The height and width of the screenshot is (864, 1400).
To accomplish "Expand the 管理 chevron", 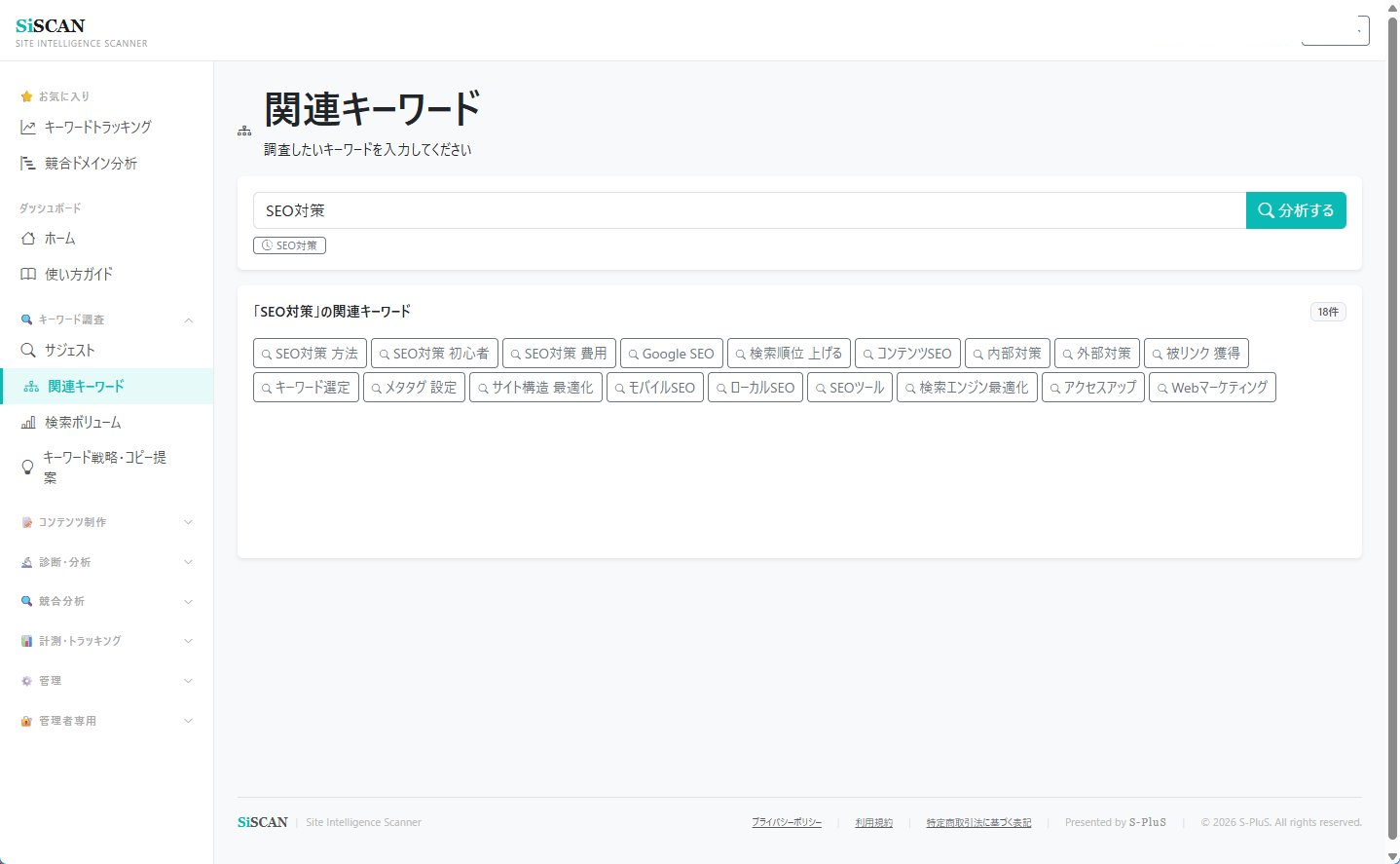I will pos(189,682).
